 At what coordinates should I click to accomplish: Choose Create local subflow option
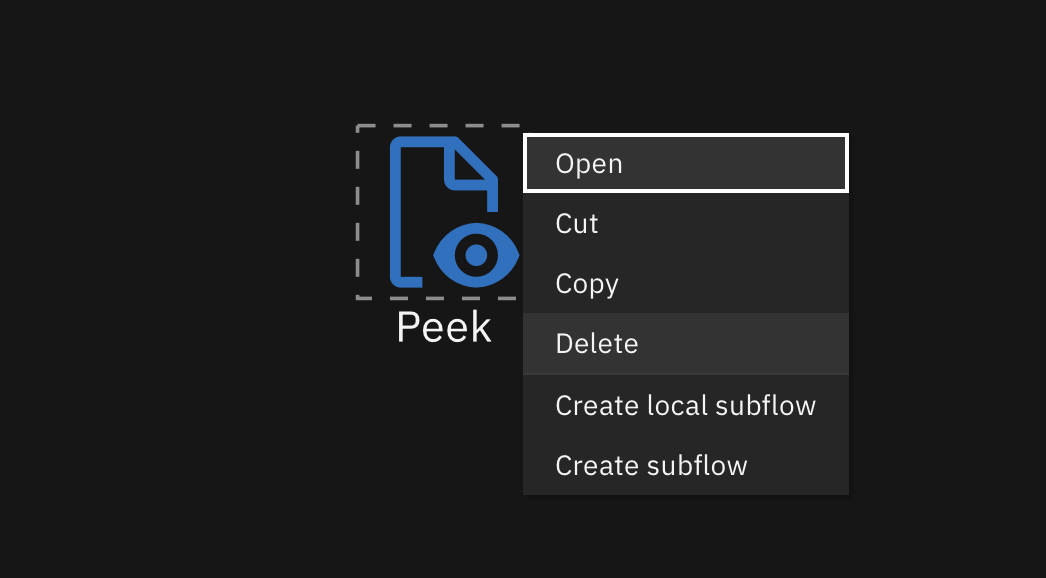pos(685,405)
